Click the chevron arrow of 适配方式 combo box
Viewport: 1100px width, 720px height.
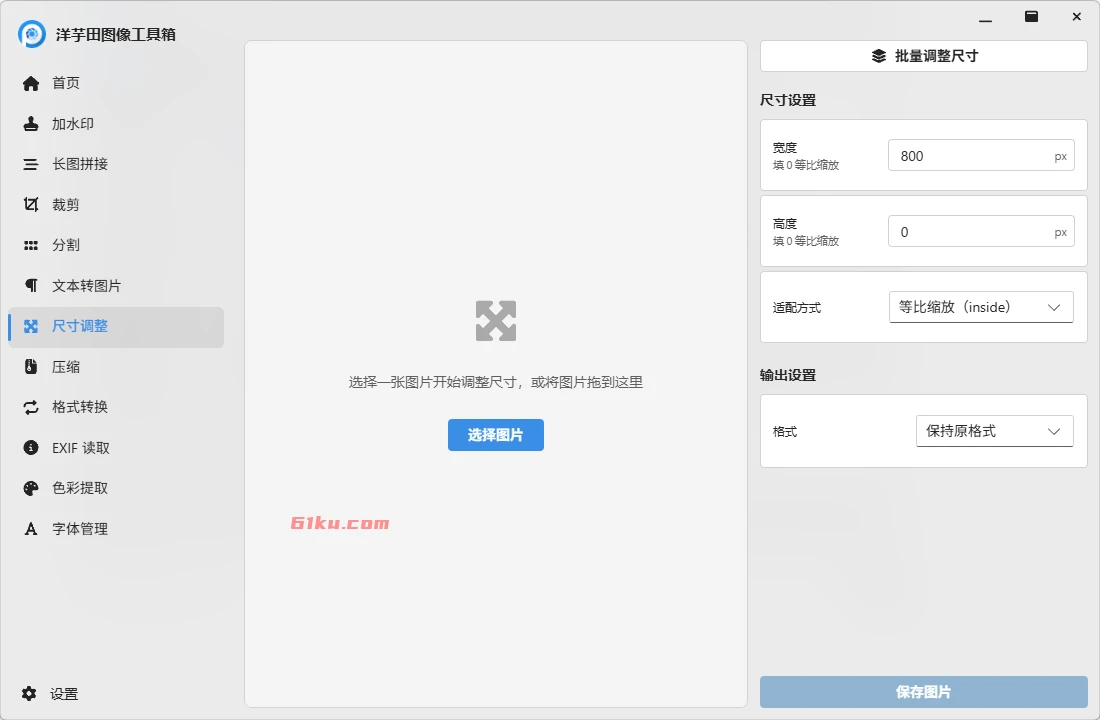pos(1054,307)
